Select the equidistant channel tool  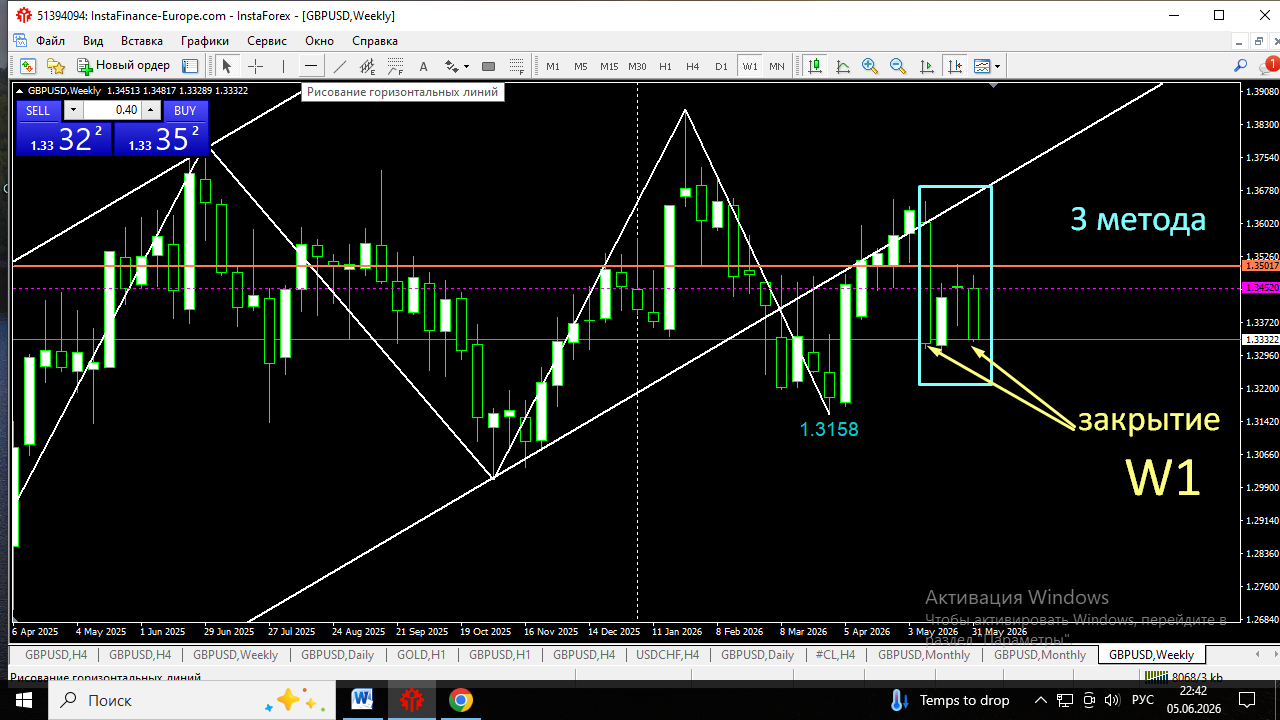tap(367, 66)
